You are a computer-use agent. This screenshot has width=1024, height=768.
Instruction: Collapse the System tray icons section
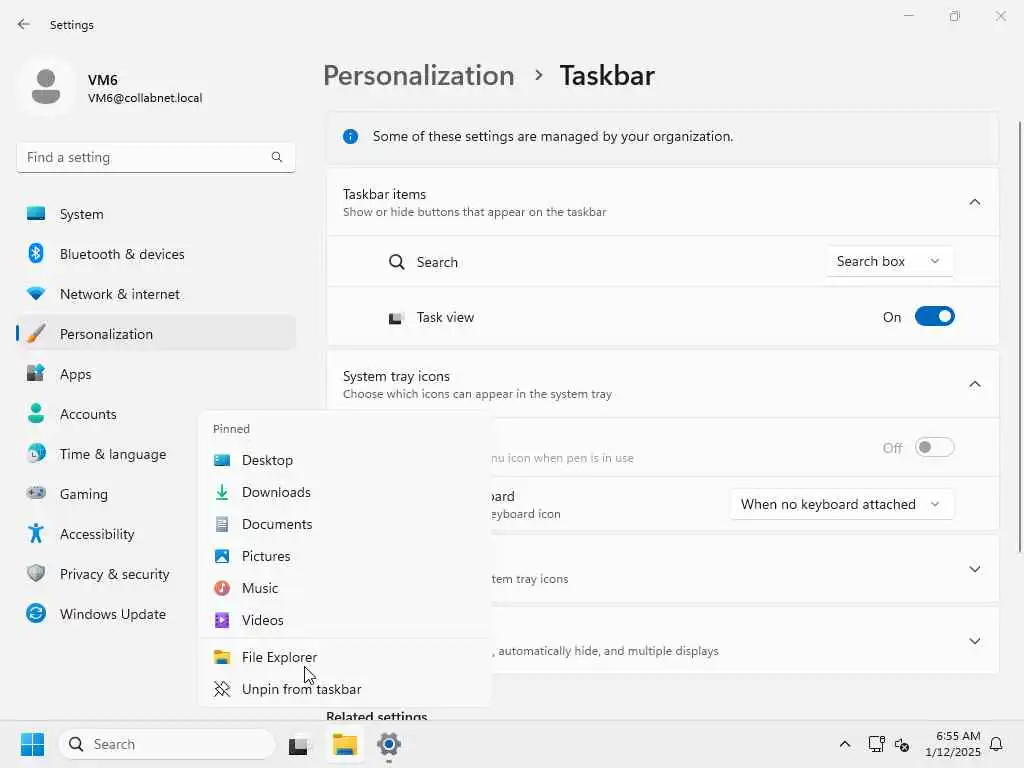click(974, 385)
